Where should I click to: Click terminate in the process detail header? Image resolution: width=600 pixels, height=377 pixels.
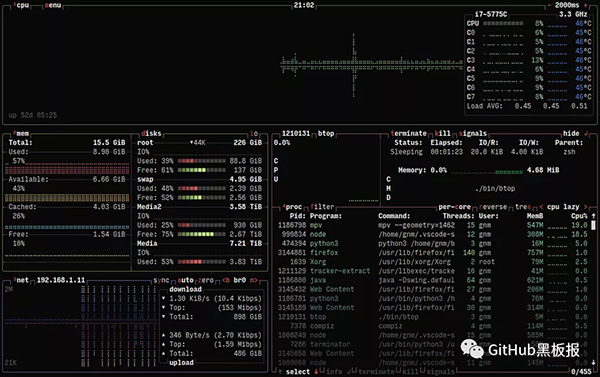[x=408, y=133]
